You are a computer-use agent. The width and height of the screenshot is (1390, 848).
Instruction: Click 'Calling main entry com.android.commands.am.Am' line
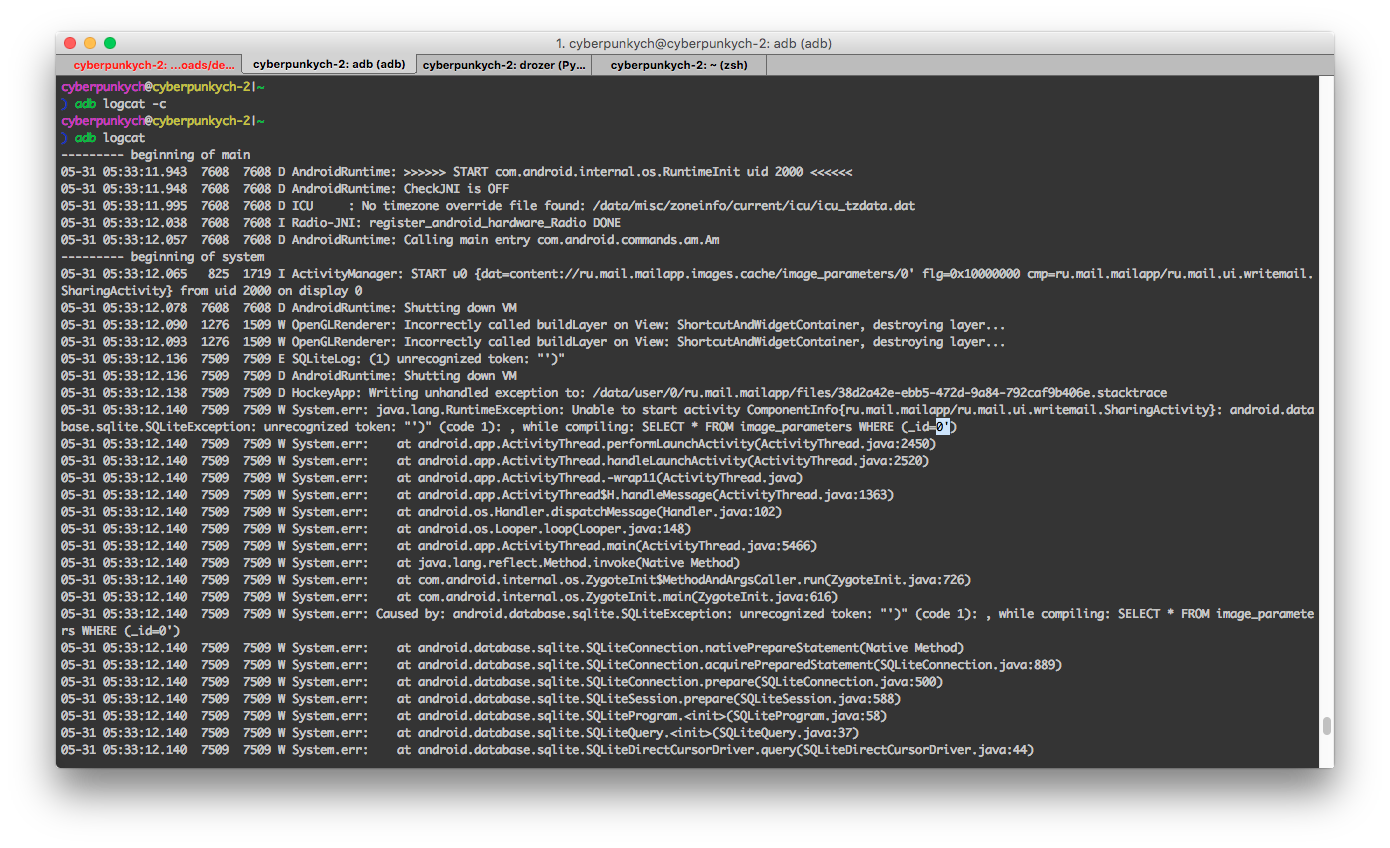click(x=390, y=240)
